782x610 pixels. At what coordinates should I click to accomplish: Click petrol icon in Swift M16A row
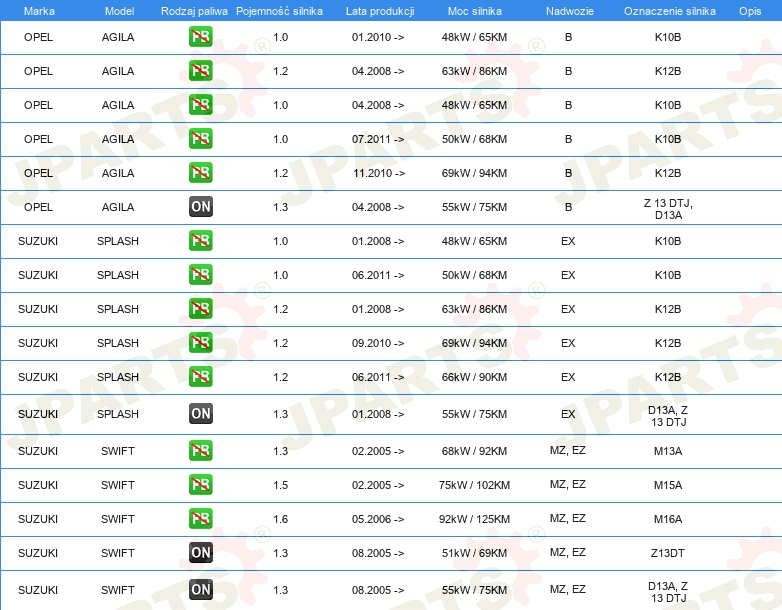pos(200,518)
